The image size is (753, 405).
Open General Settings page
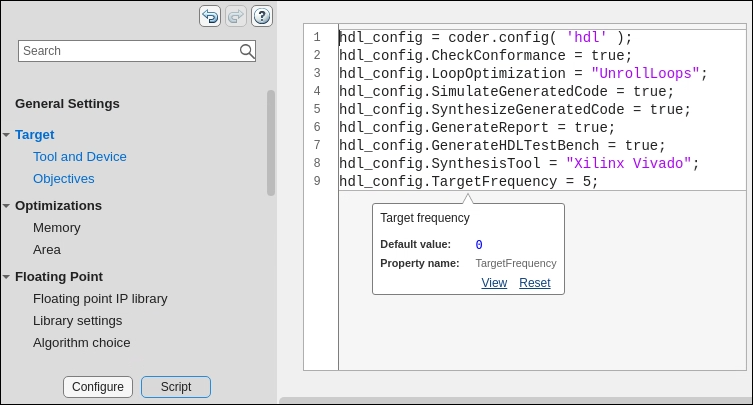(67, 103)
